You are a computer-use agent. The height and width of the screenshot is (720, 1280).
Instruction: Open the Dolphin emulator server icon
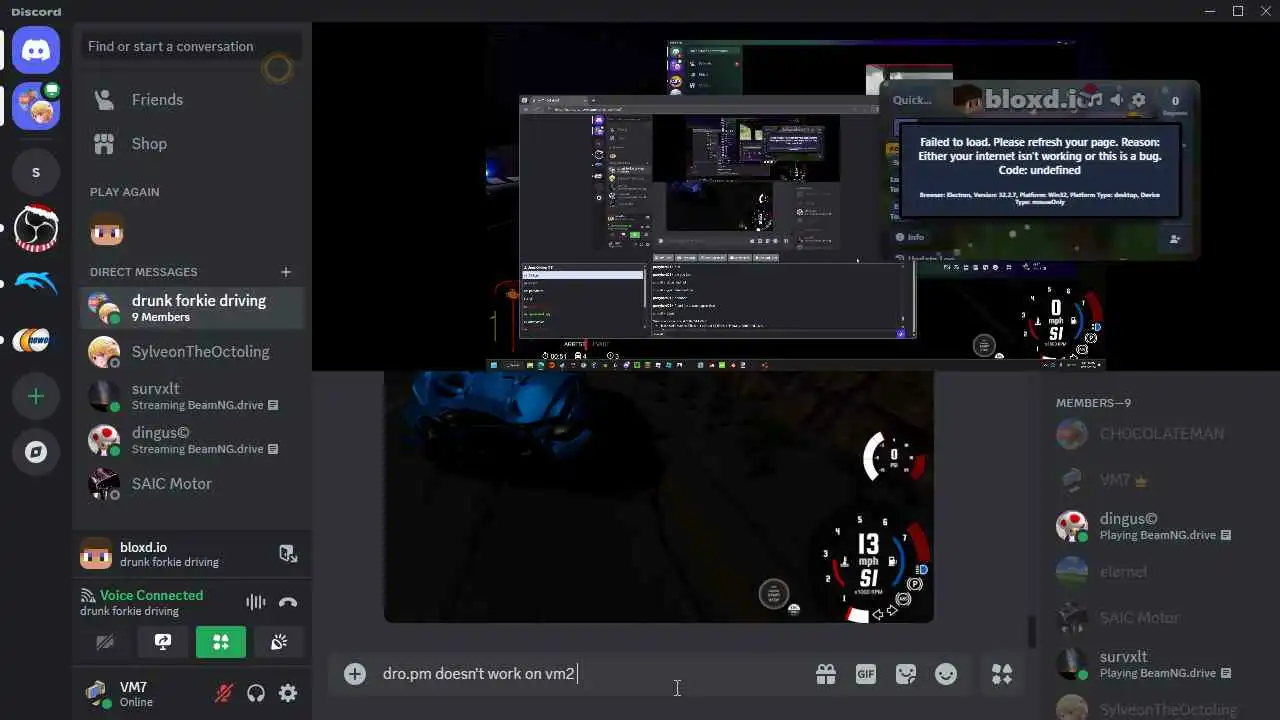pyautogui.click(x=36, y=284)
